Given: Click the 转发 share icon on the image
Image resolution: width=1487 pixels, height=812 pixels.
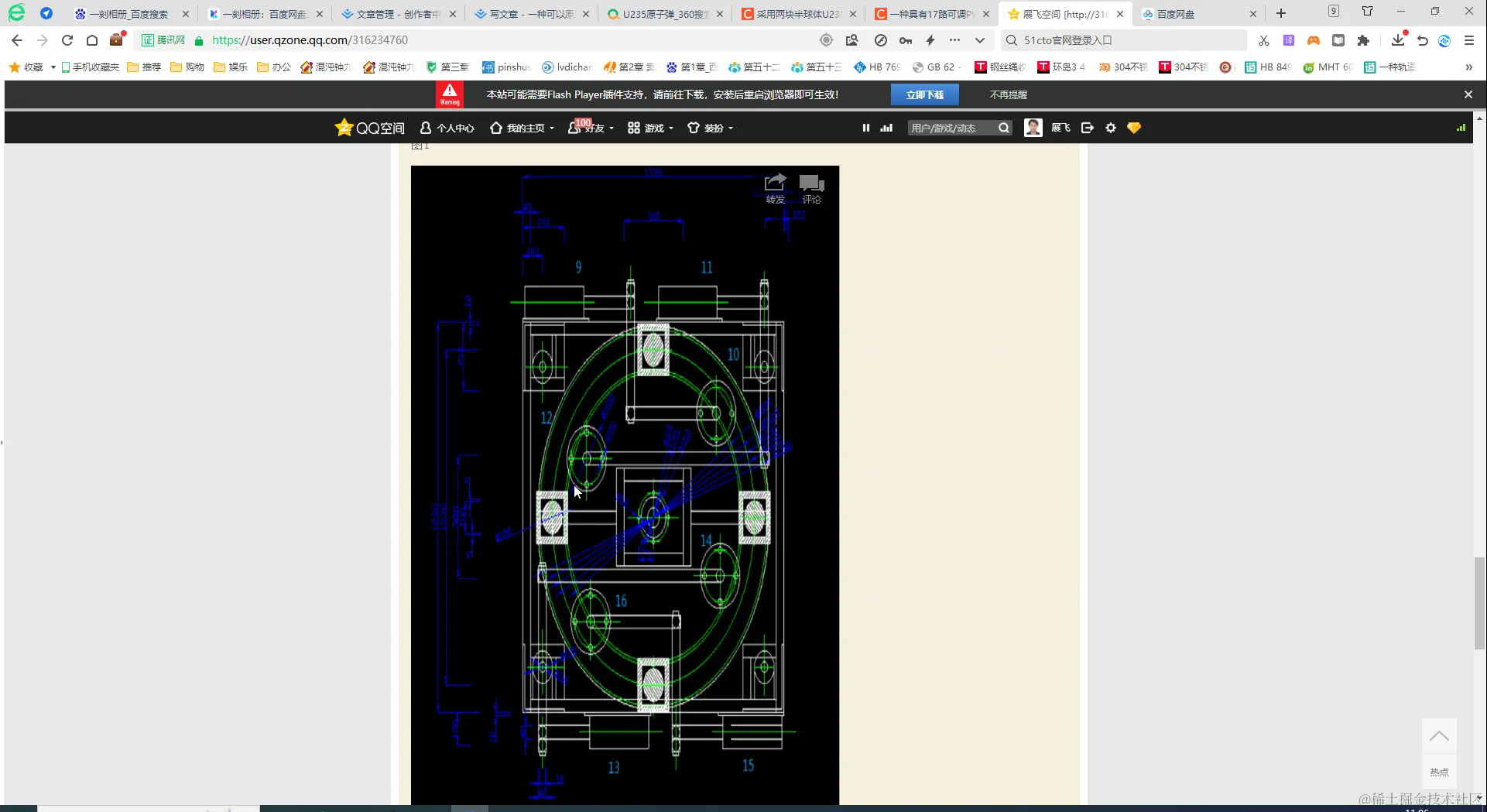Looking at the screenshot, I should click(x=776, y=188).
